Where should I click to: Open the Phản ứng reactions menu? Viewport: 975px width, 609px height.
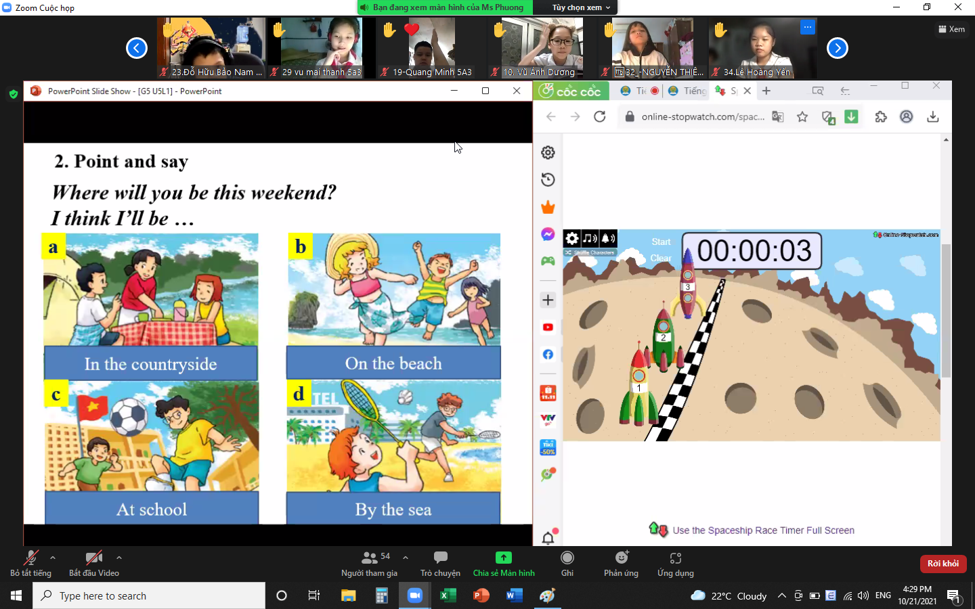click(x=621, y=562)
